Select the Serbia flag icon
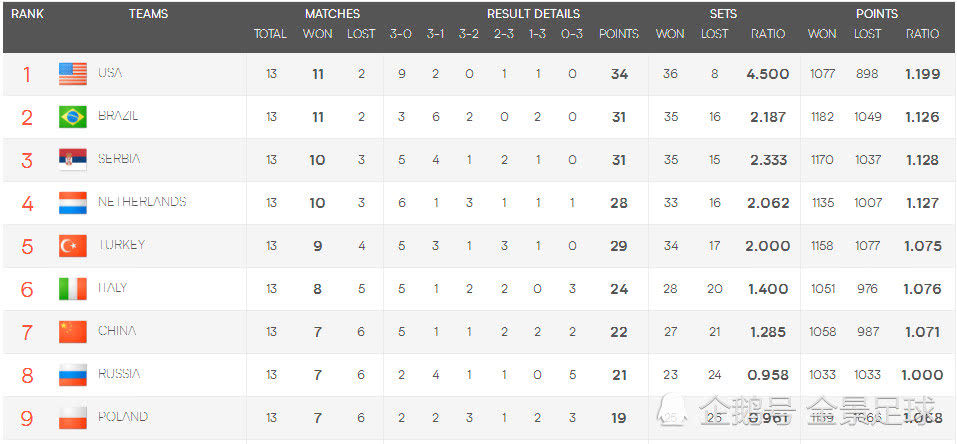957x444 pixels. 73,160
